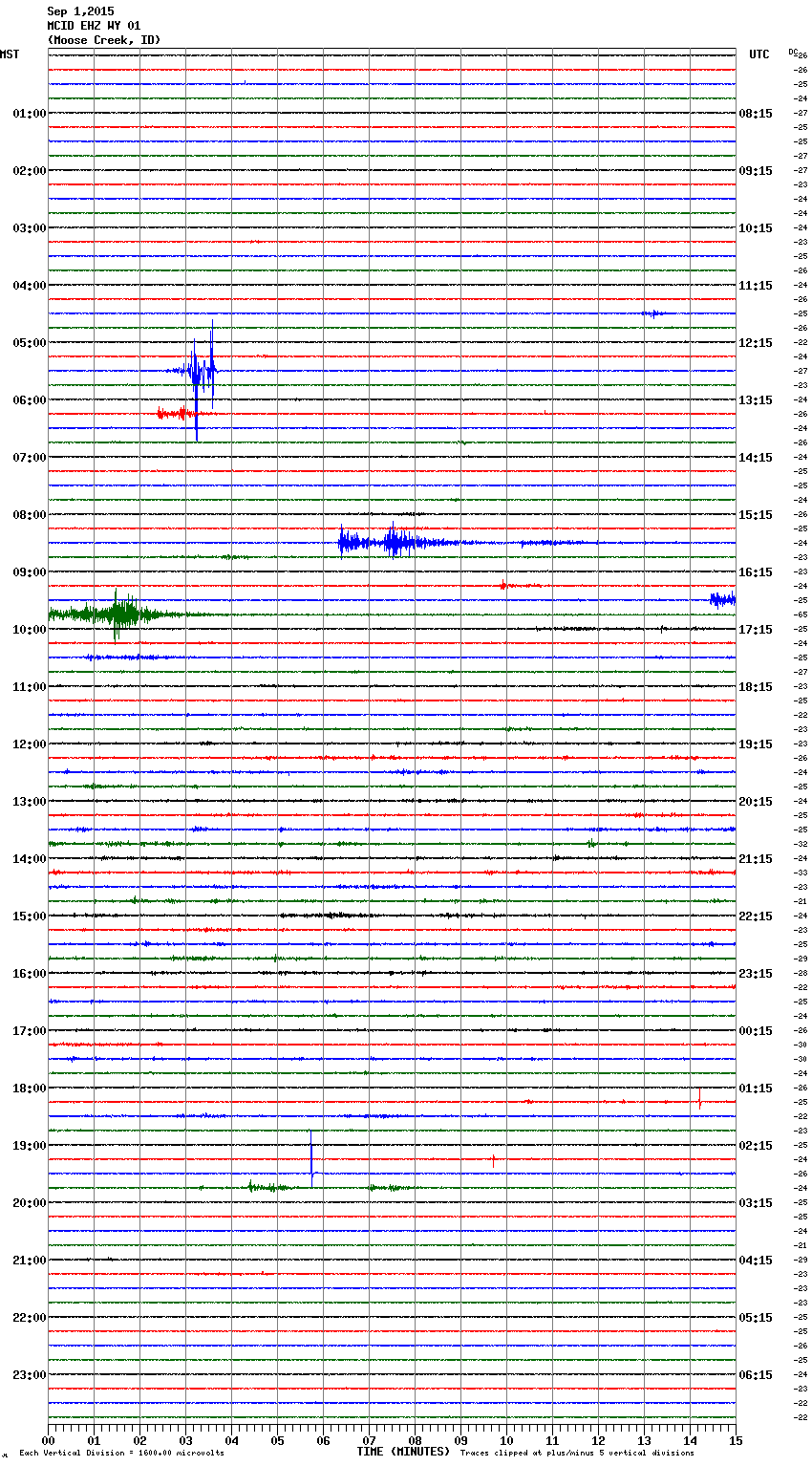
Task: Click the large green seismic event before 10:00
Action: [x=117, y=614]
